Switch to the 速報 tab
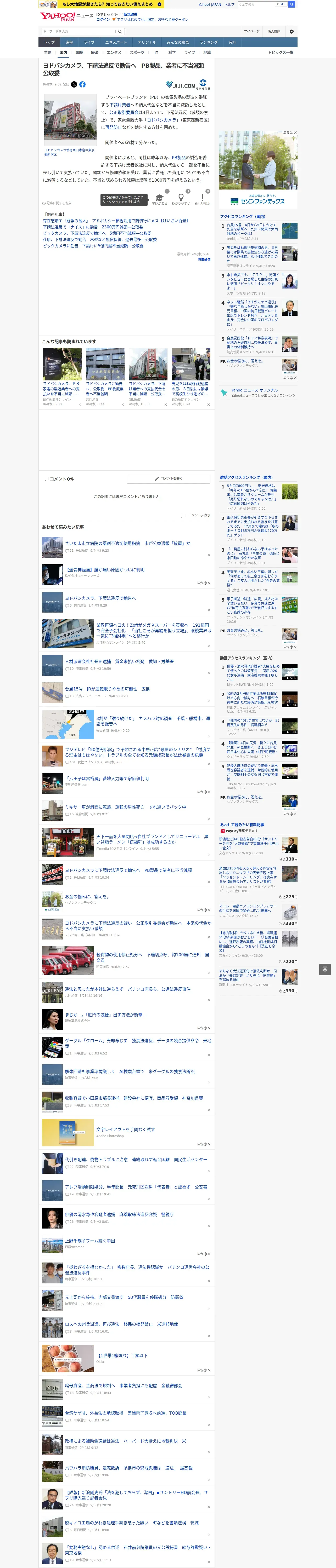This screenshot has width=336, height=1568. (x=69, y=43)
